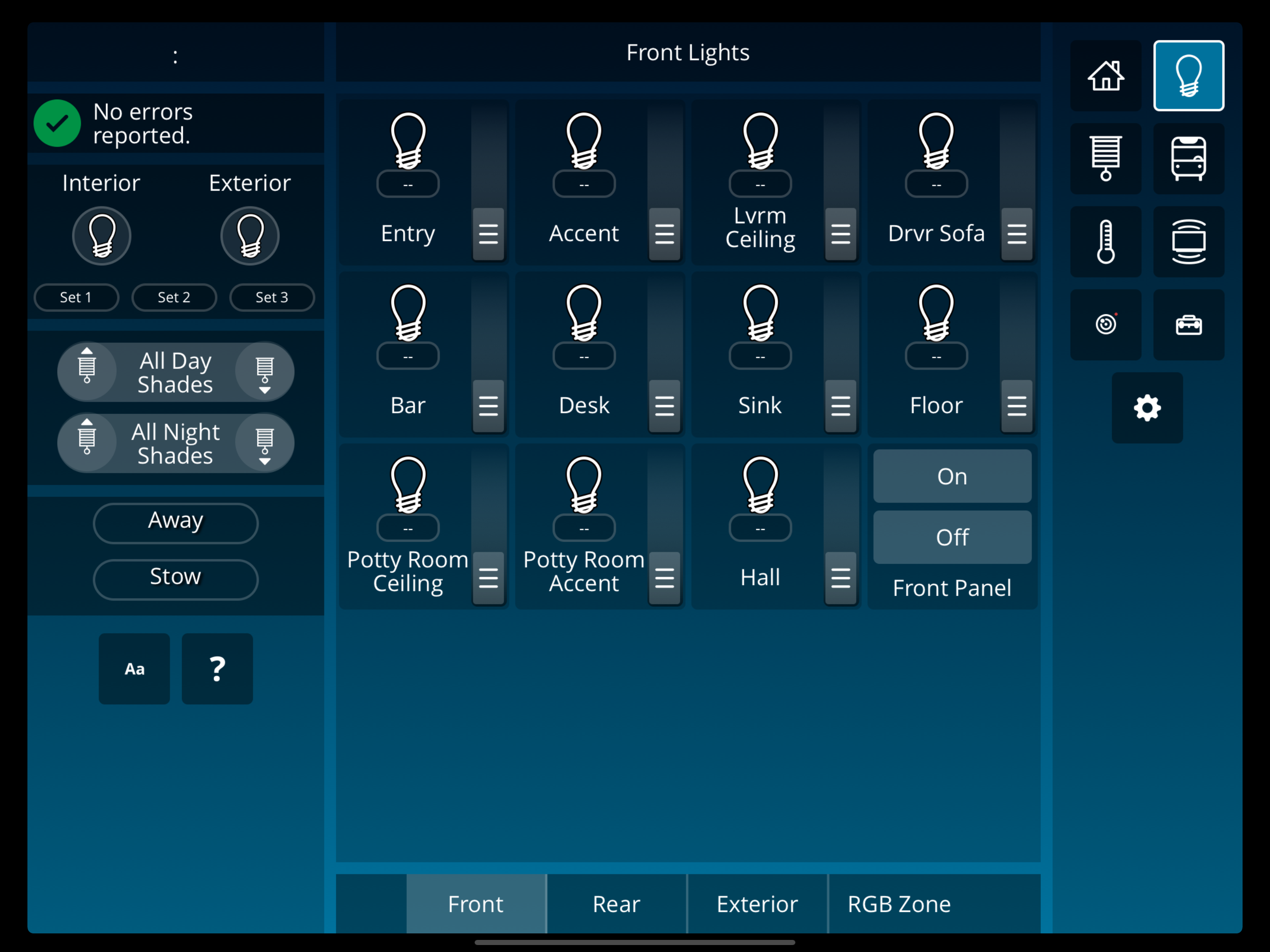
Task: Click the Sink dimmer slider handle
Action: (840, 406)
